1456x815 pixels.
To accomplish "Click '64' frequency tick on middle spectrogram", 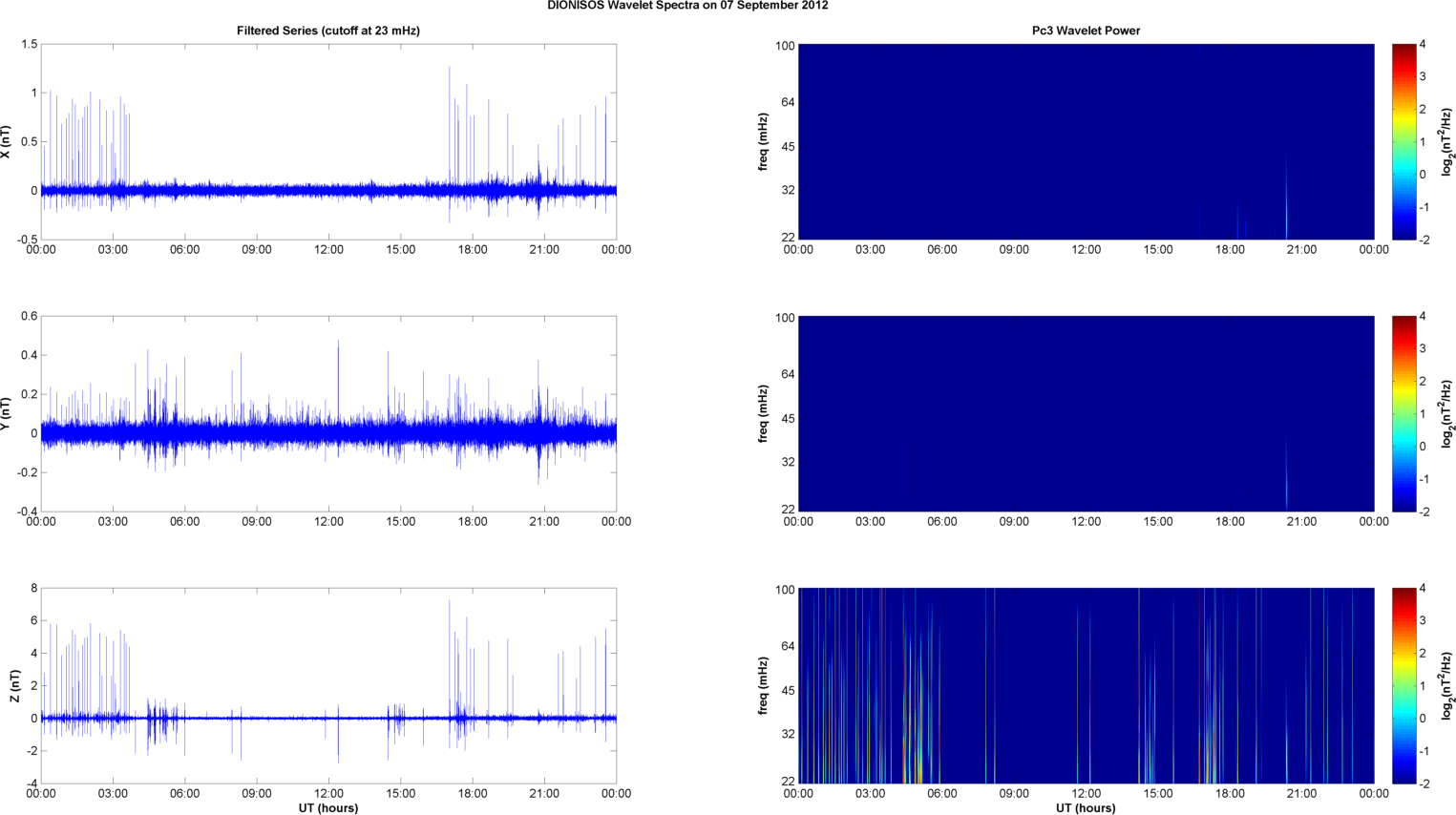I will coord(788,375).
